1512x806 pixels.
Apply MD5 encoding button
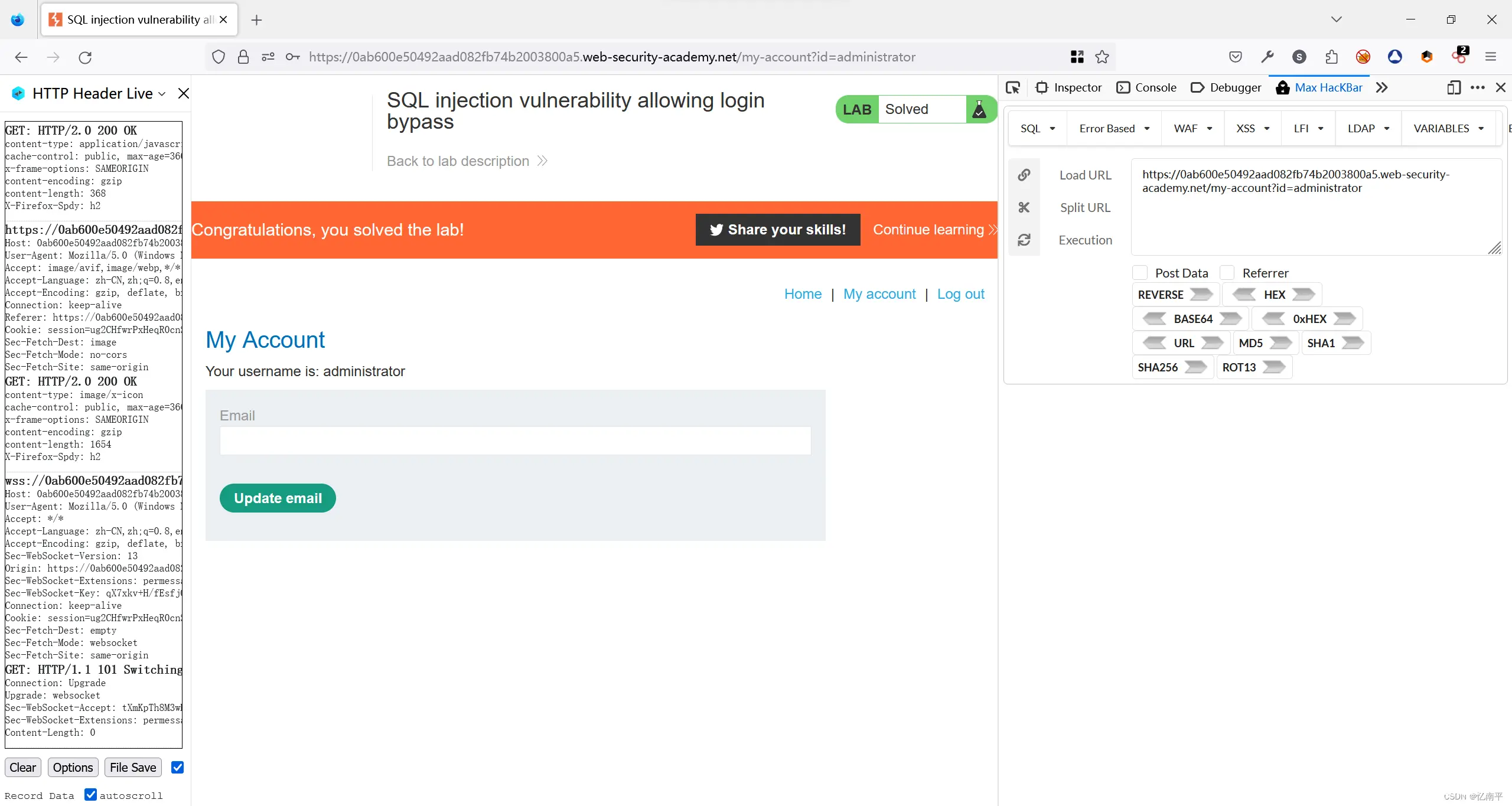[1265, 342]
